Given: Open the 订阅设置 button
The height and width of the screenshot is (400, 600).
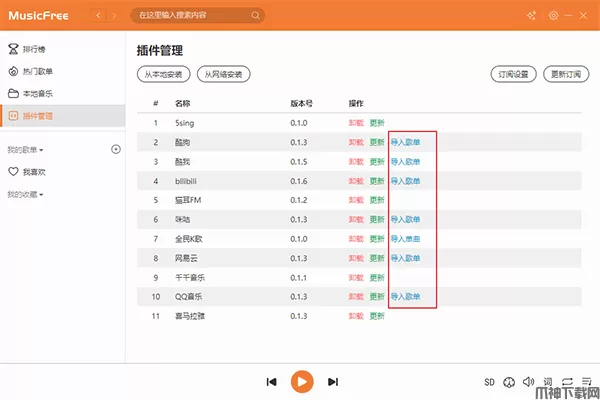Looking at the screenshot, I should coord(514,74).
